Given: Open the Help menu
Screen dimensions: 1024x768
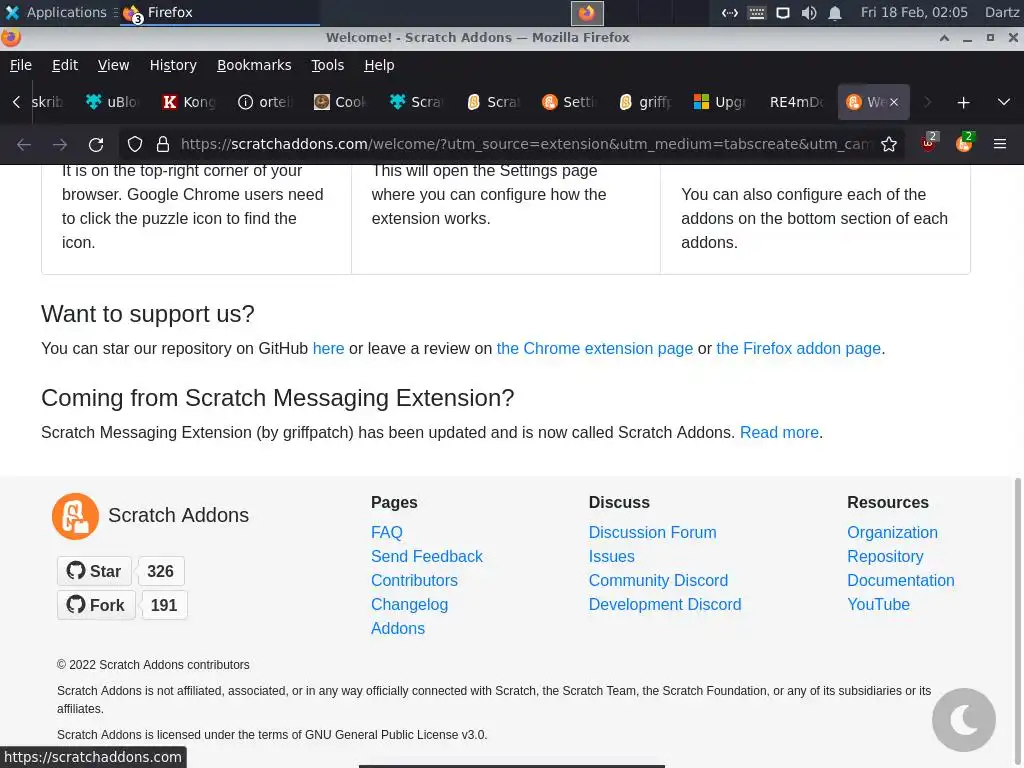Looking at the screenshot, I should (379, 65).
